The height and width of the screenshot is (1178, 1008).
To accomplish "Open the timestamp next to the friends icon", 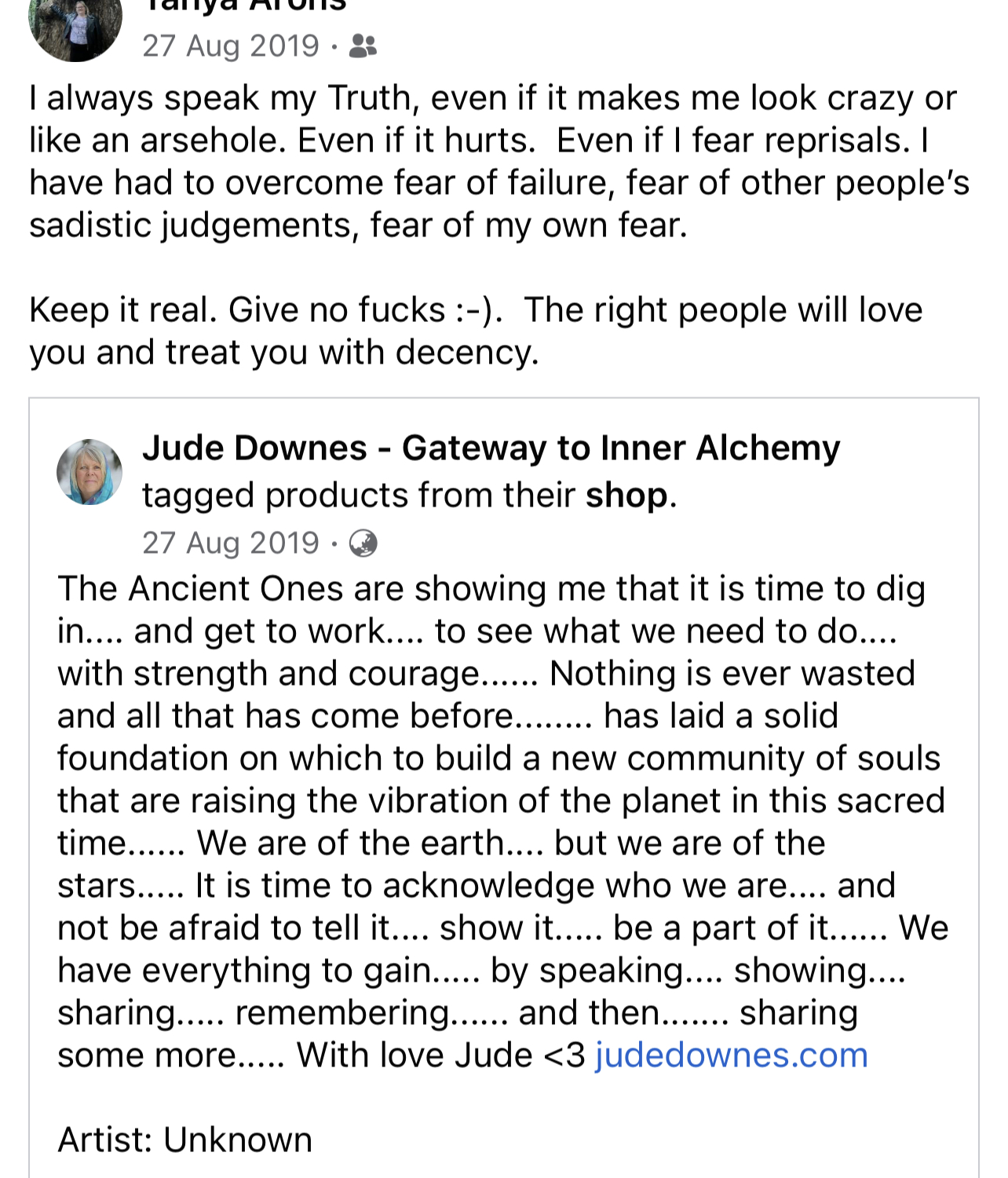I will click(231, 46).
